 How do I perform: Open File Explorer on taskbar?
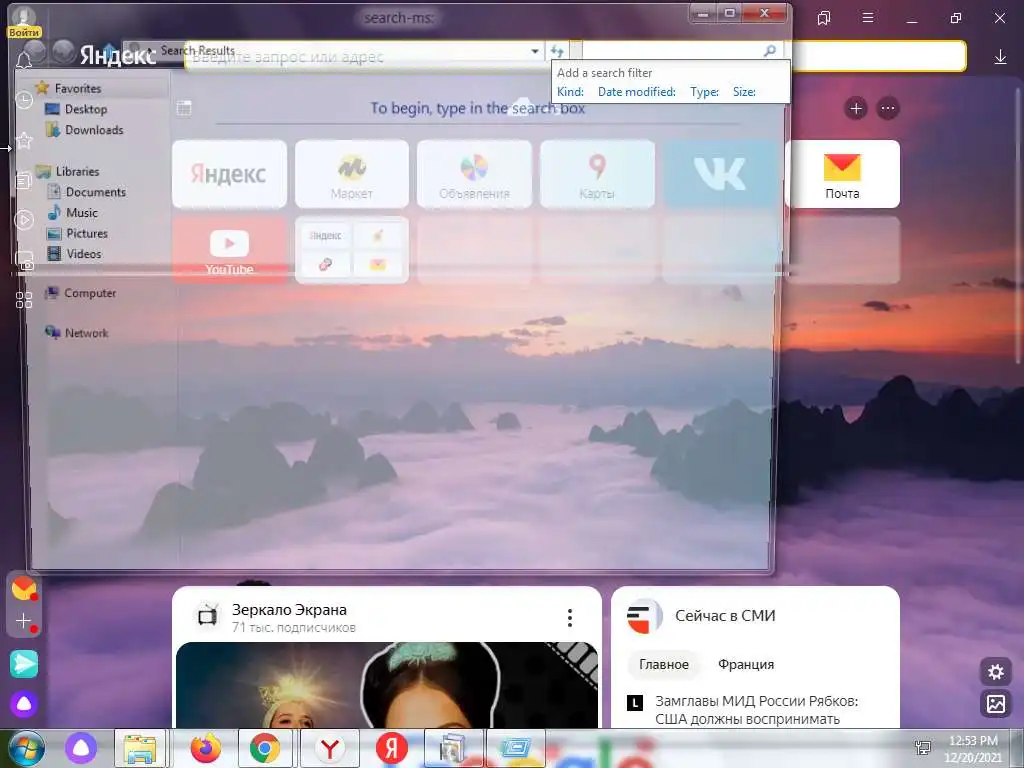pos(140,748)
